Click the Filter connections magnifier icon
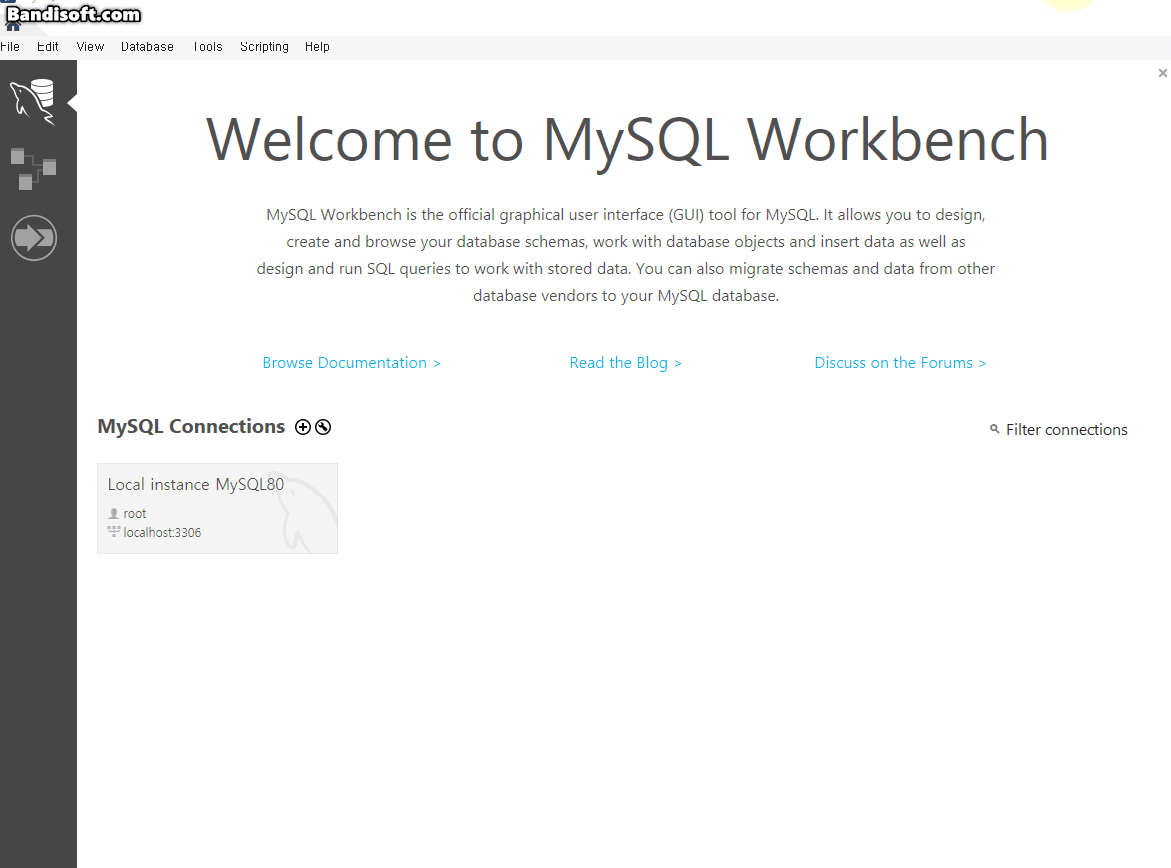 995,429
